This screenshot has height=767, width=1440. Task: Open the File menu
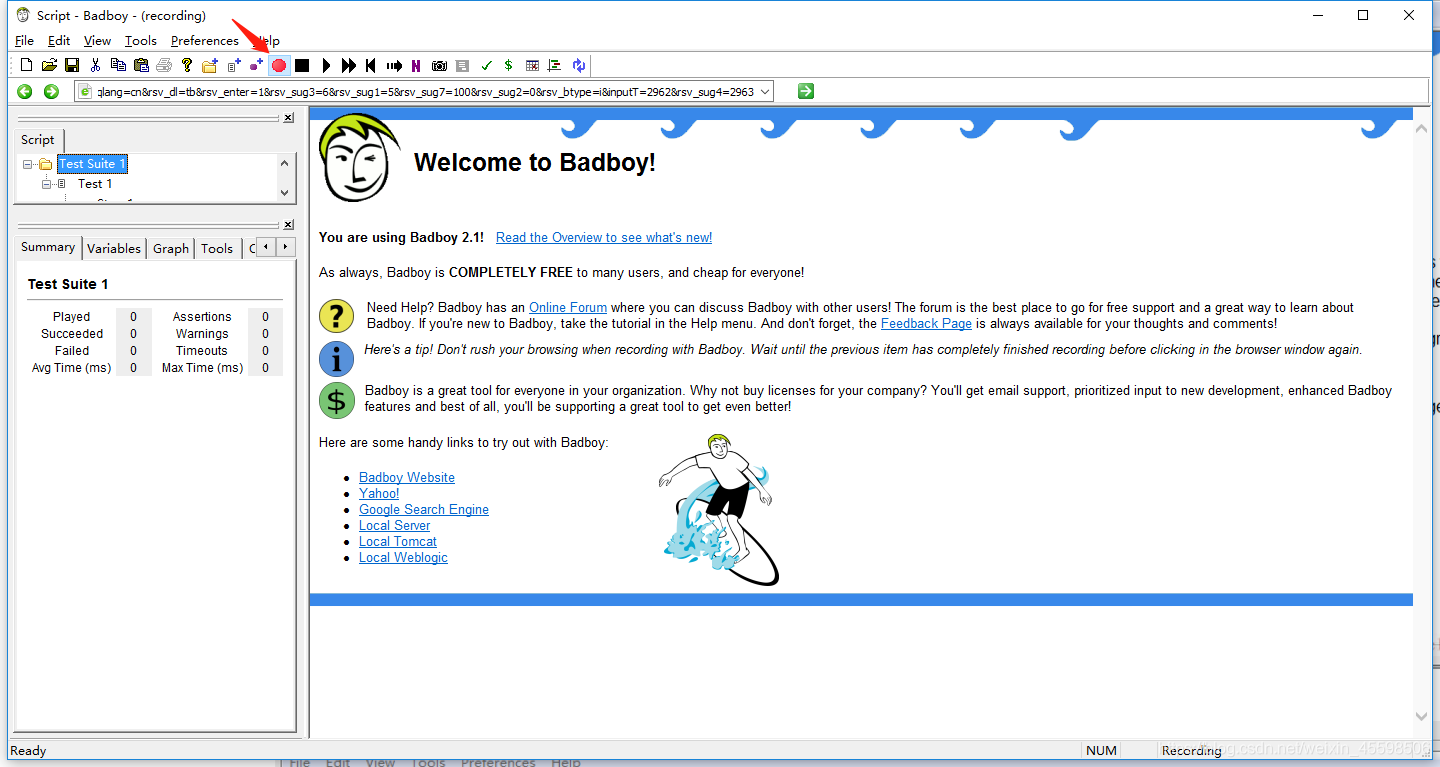25,40
